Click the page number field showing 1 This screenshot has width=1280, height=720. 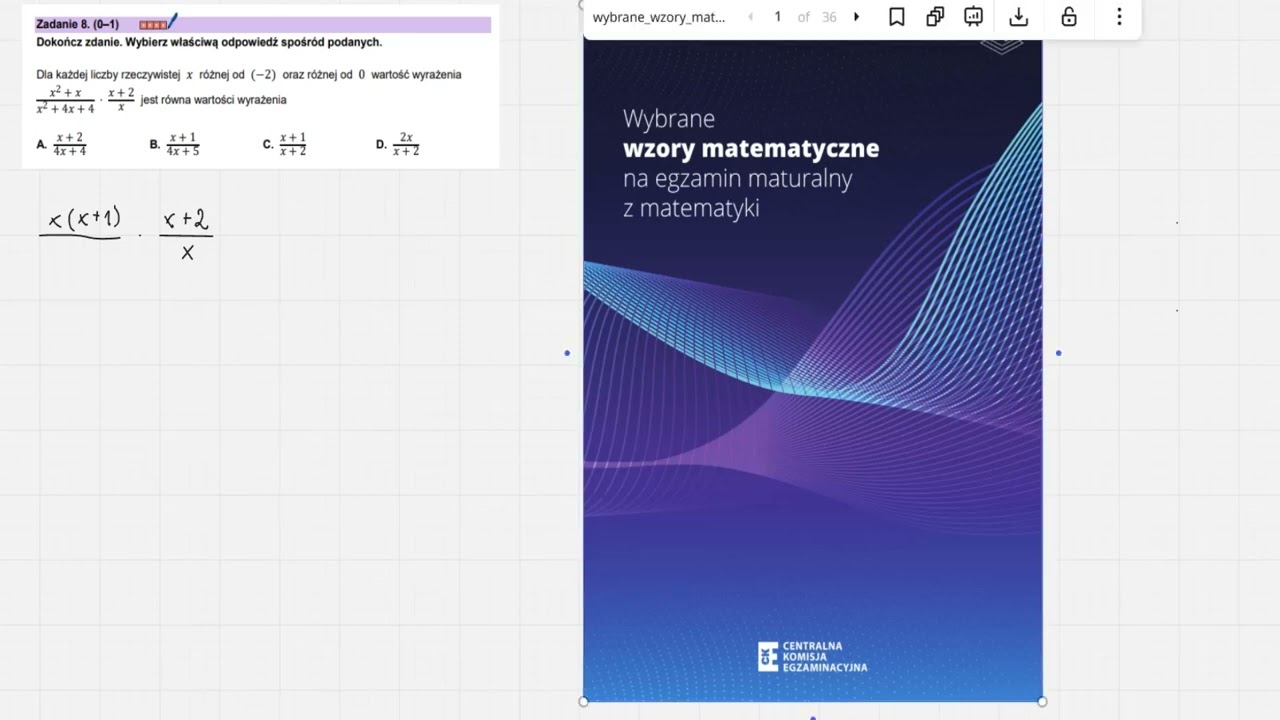click(x=777, y=17)
